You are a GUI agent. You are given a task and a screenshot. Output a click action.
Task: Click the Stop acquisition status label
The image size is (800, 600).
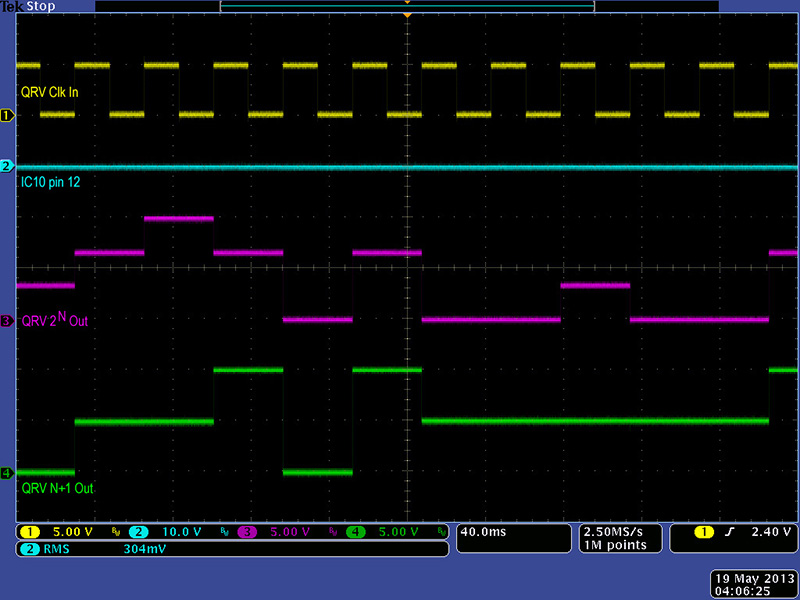(x=42, y=6)
